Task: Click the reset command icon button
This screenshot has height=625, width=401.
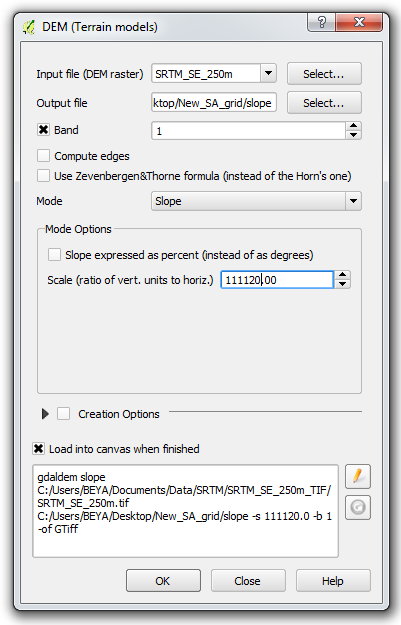Action: 358,507
